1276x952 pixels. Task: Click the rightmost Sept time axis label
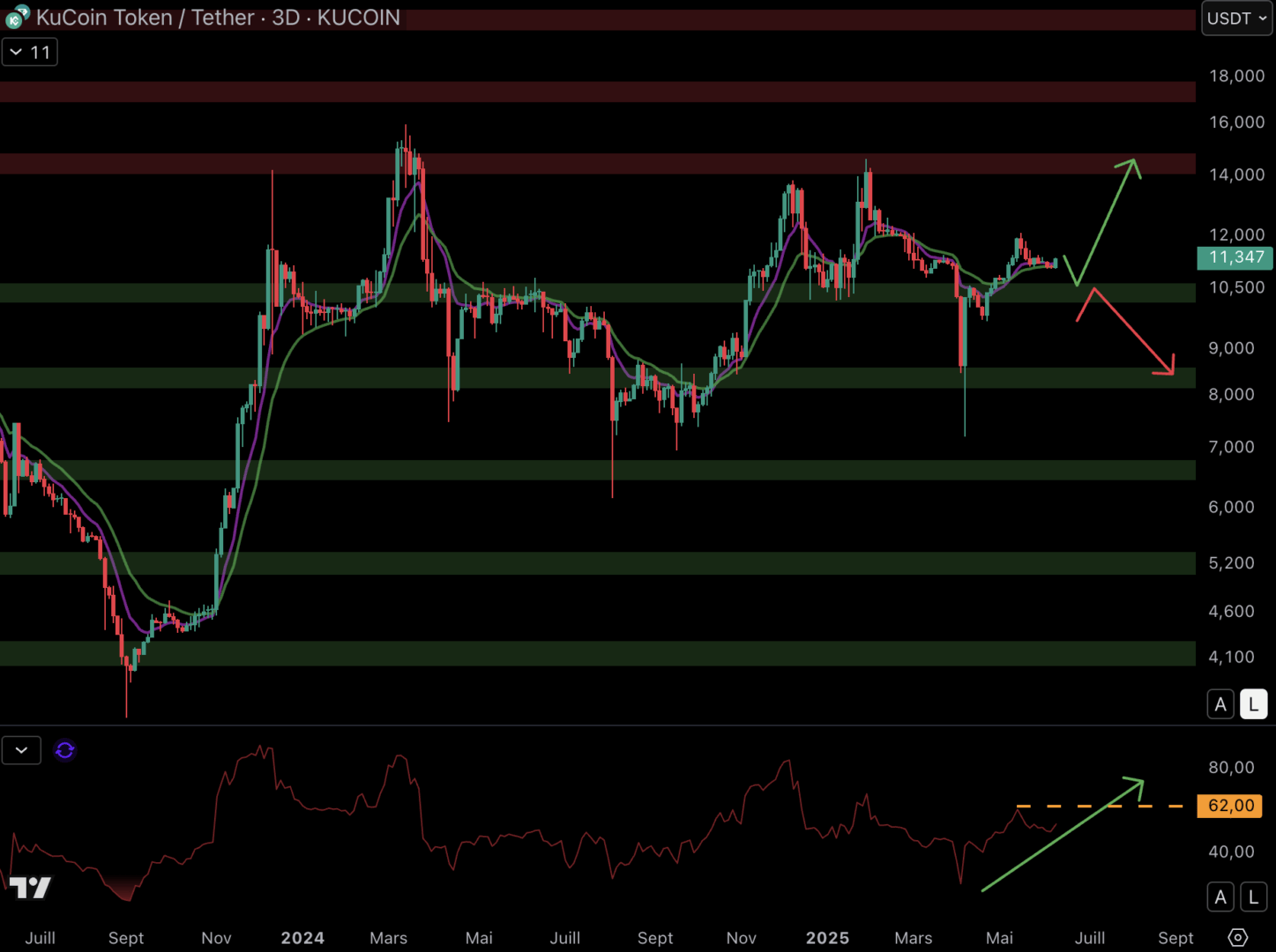point(1175,938)
